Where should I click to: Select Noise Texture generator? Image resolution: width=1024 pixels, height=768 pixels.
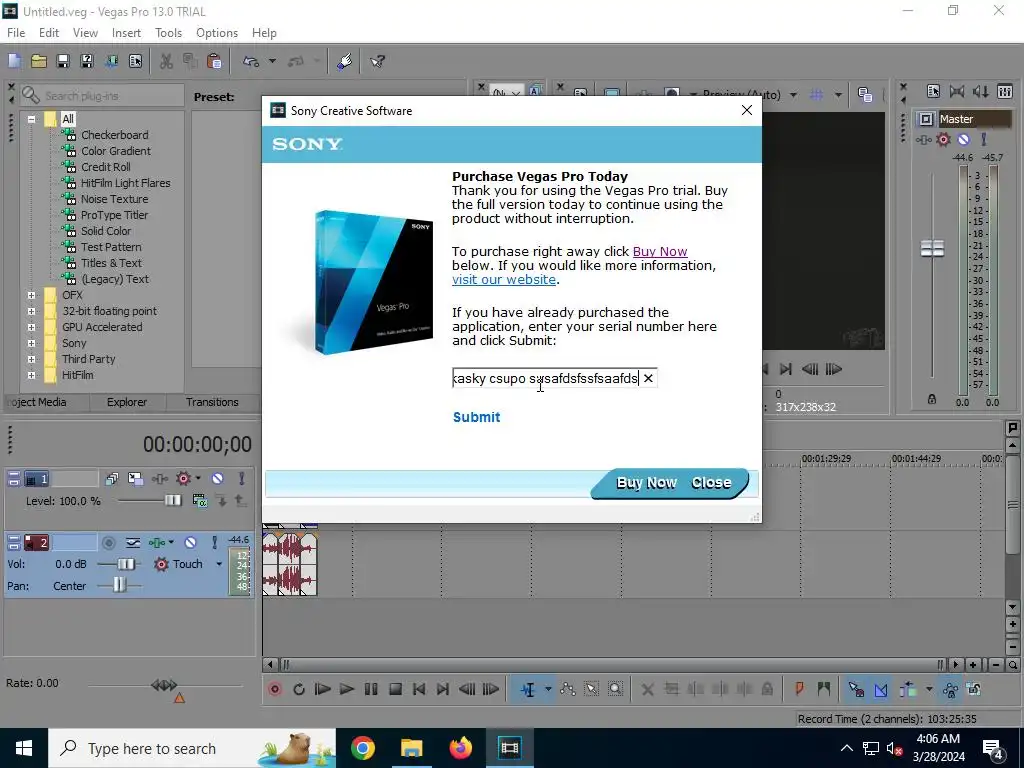pos(114,199)
